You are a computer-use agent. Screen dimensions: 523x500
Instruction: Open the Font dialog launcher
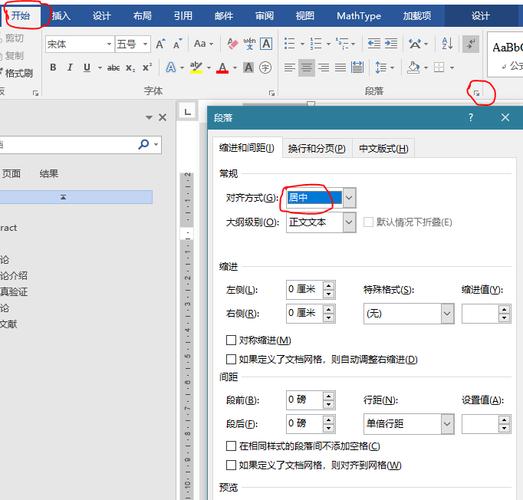(x=272, y=93)
